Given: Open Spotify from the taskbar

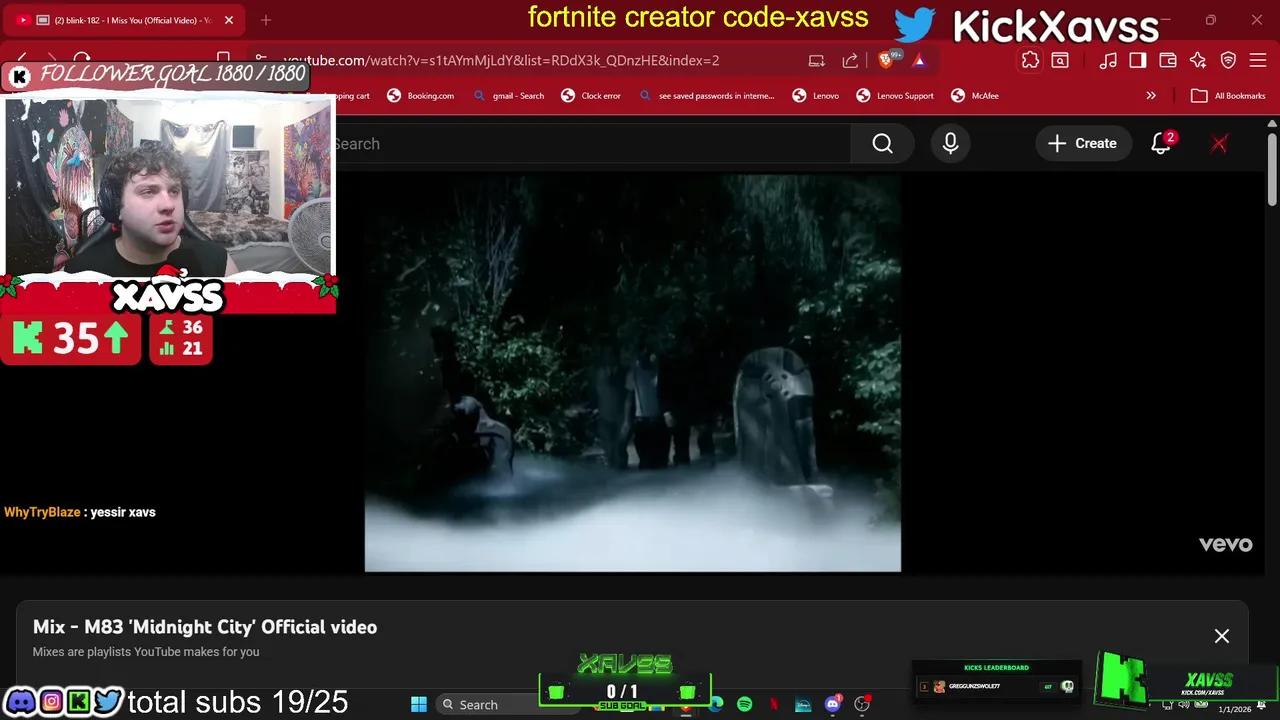Looking at the screenshot, I should point(745,705).
